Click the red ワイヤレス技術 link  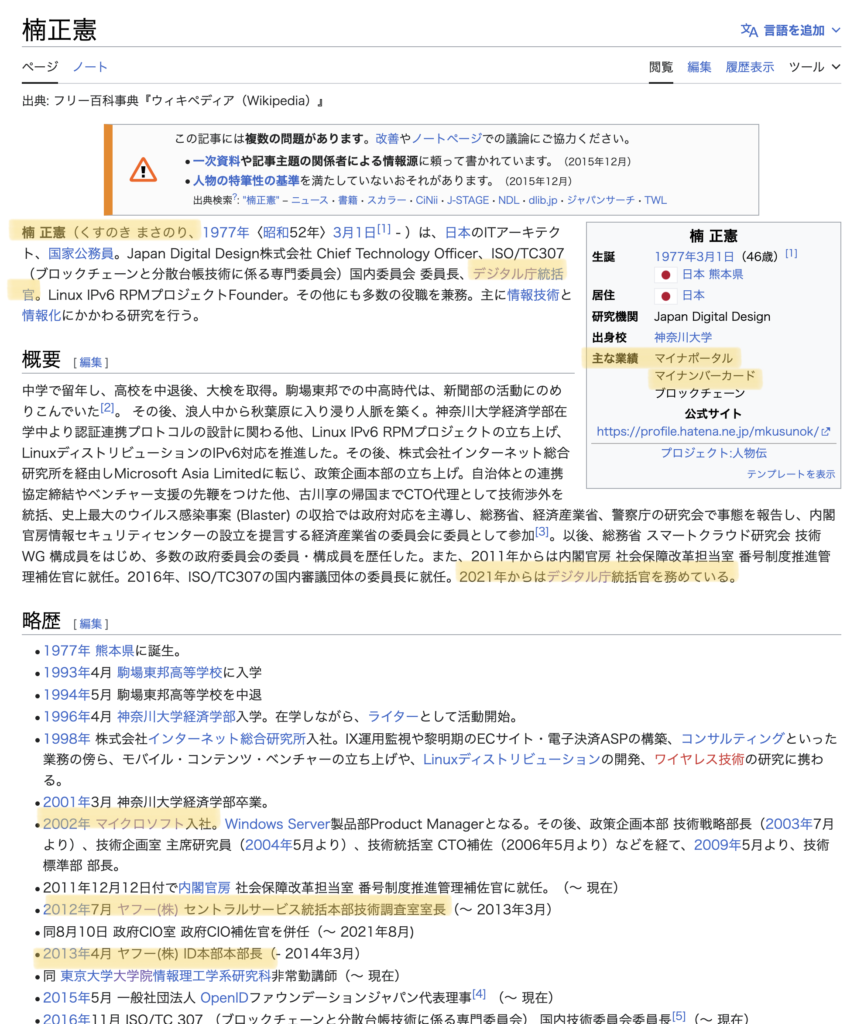pos(699,759)
